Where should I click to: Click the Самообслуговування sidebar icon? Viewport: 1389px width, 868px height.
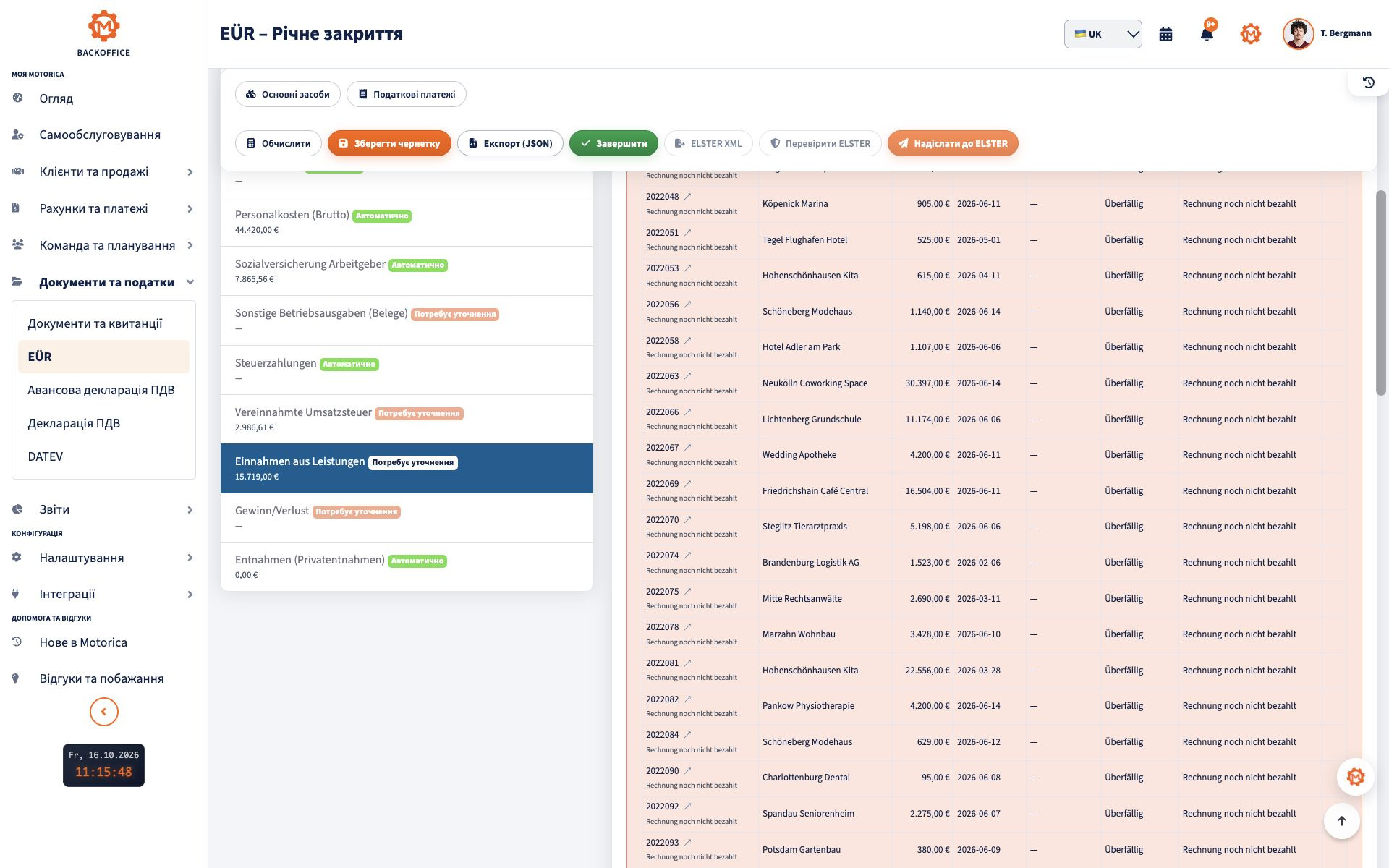(x=17, y=135)
